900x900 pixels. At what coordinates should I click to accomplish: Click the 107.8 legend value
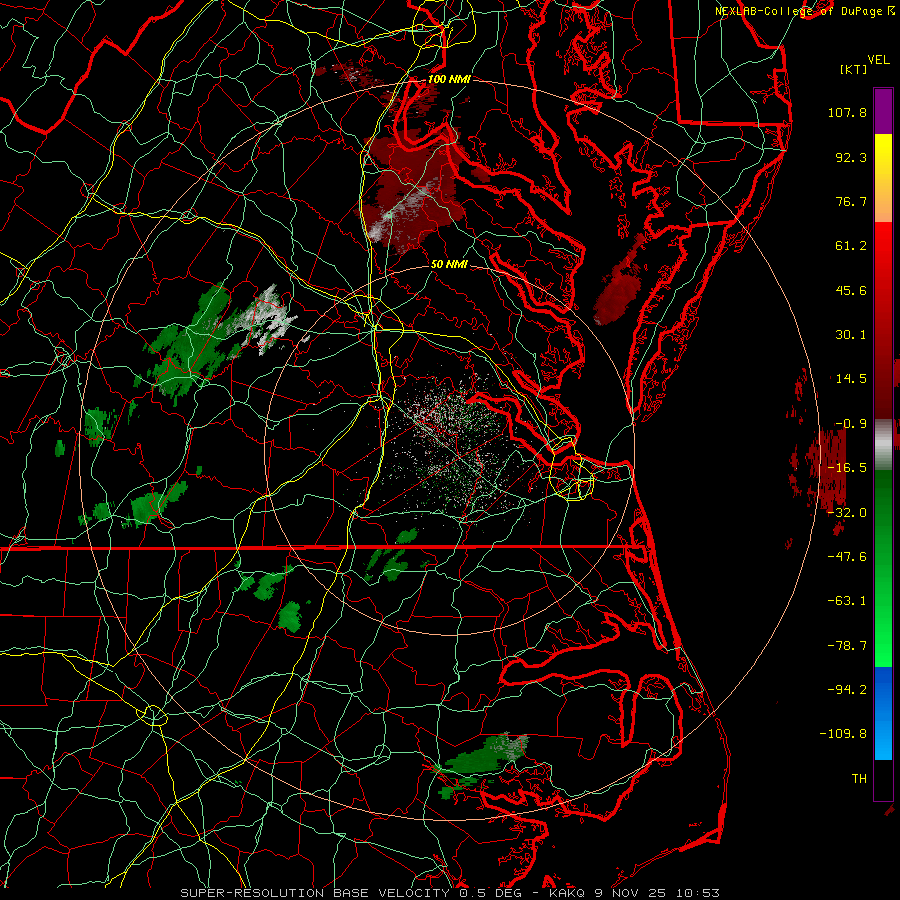pyautogui.click(x=847, y=112)
